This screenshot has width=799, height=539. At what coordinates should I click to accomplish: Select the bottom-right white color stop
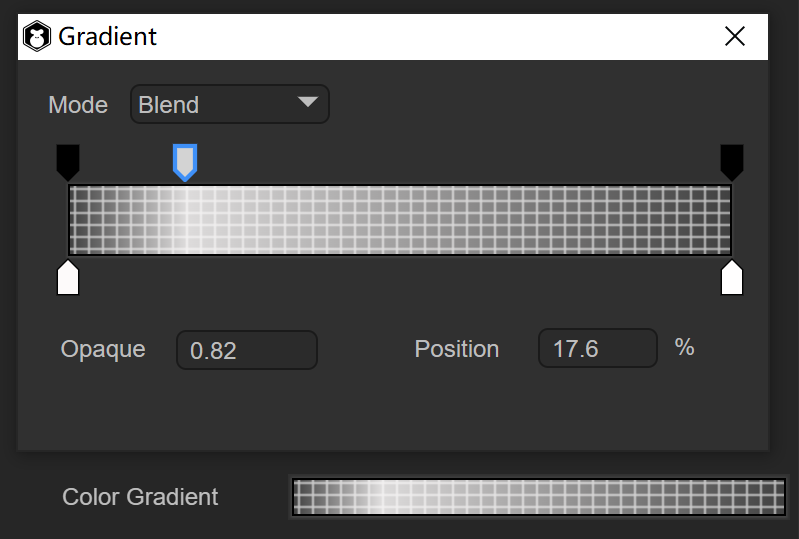click(x=732, y=277)
